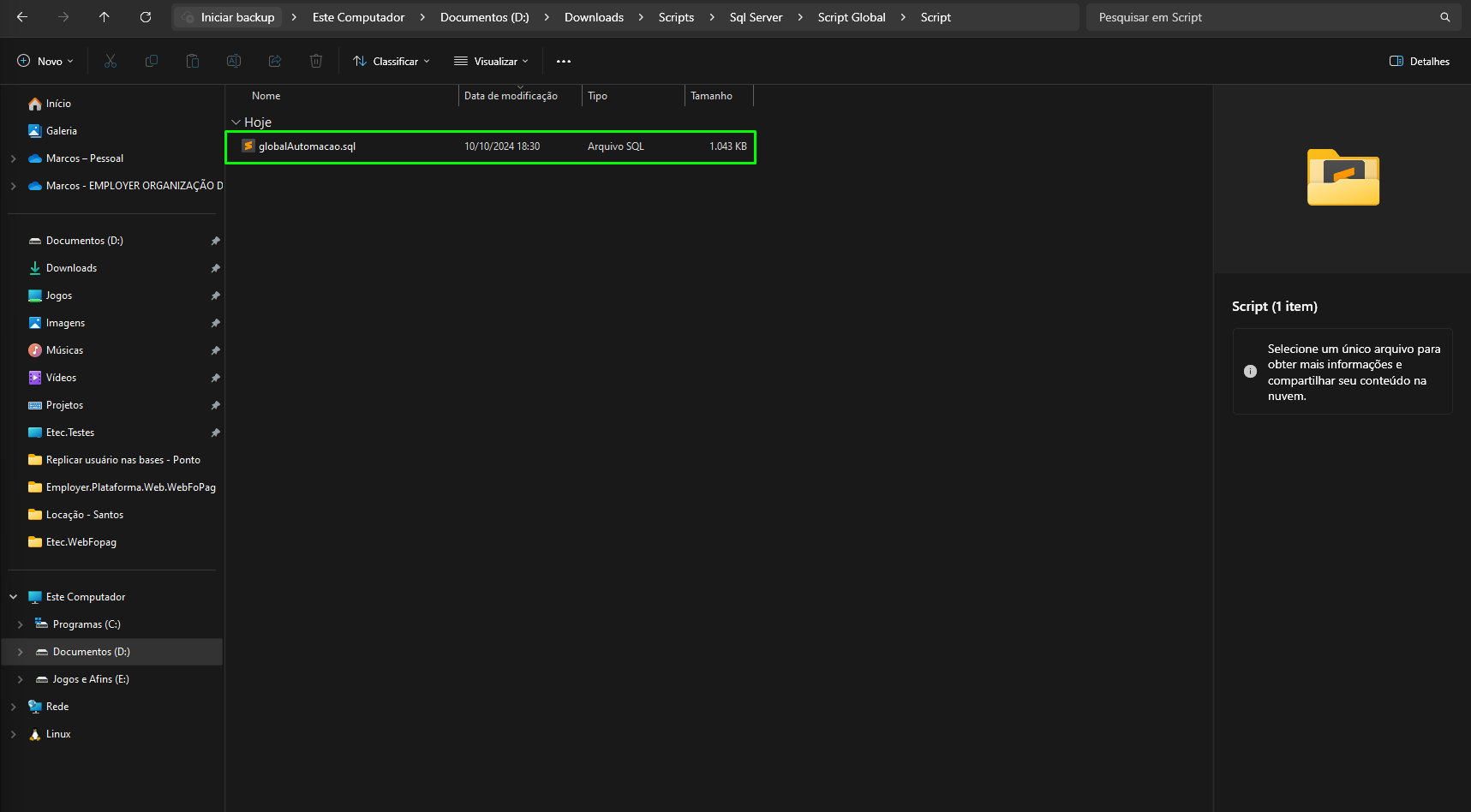Refresh the current folder view

tap(146, 17)
